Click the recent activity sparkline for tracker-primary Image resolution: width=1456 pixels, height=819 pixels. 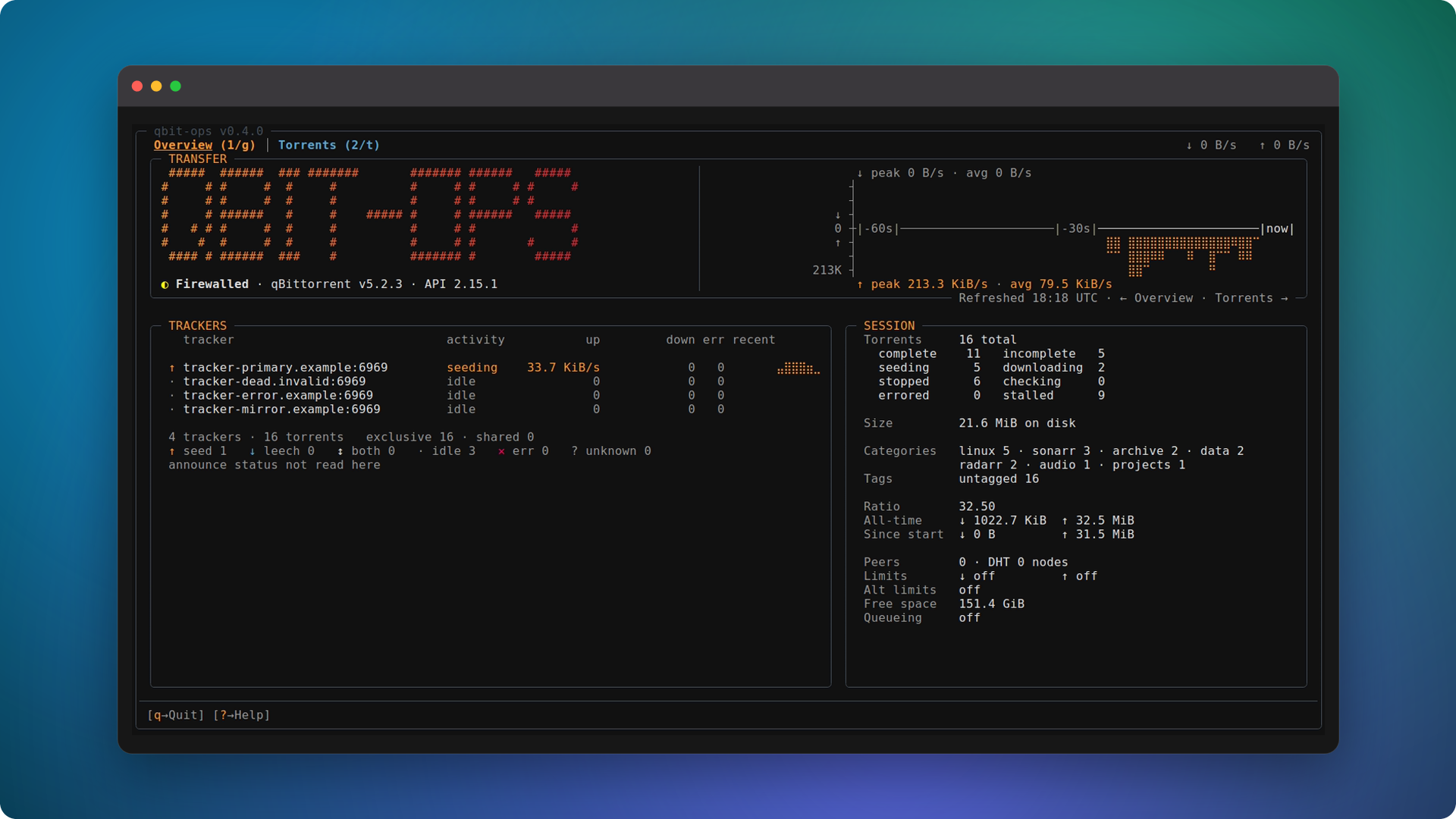tap(798, 369)
